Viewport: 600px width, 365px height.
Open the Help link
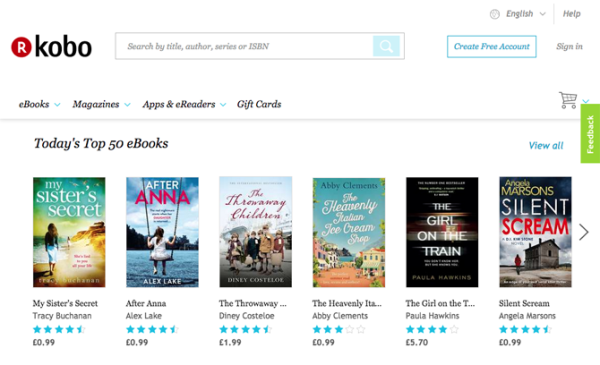pos(571,14)
